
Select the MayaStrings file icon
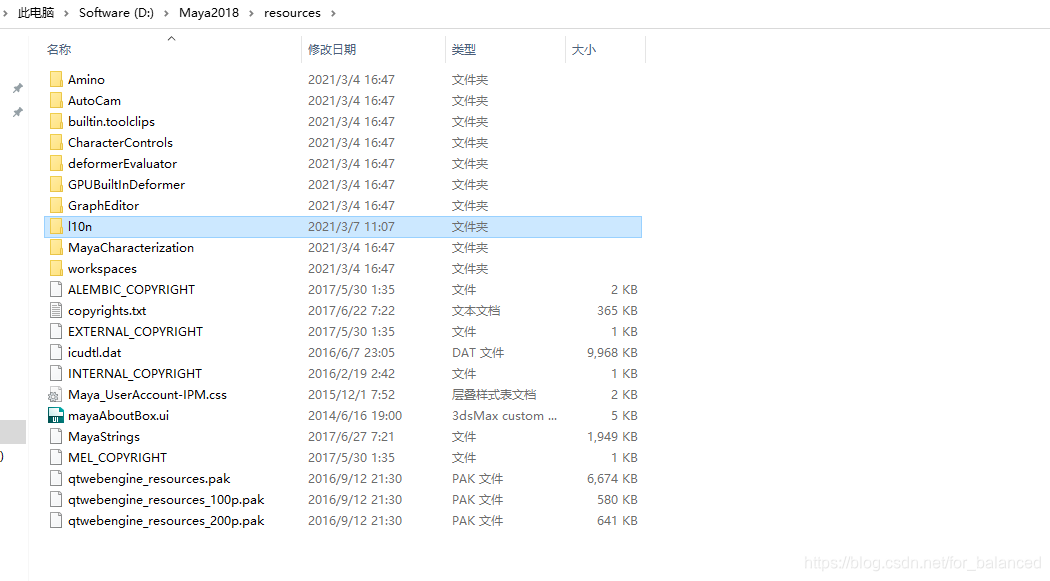click(x=56, y=436)
